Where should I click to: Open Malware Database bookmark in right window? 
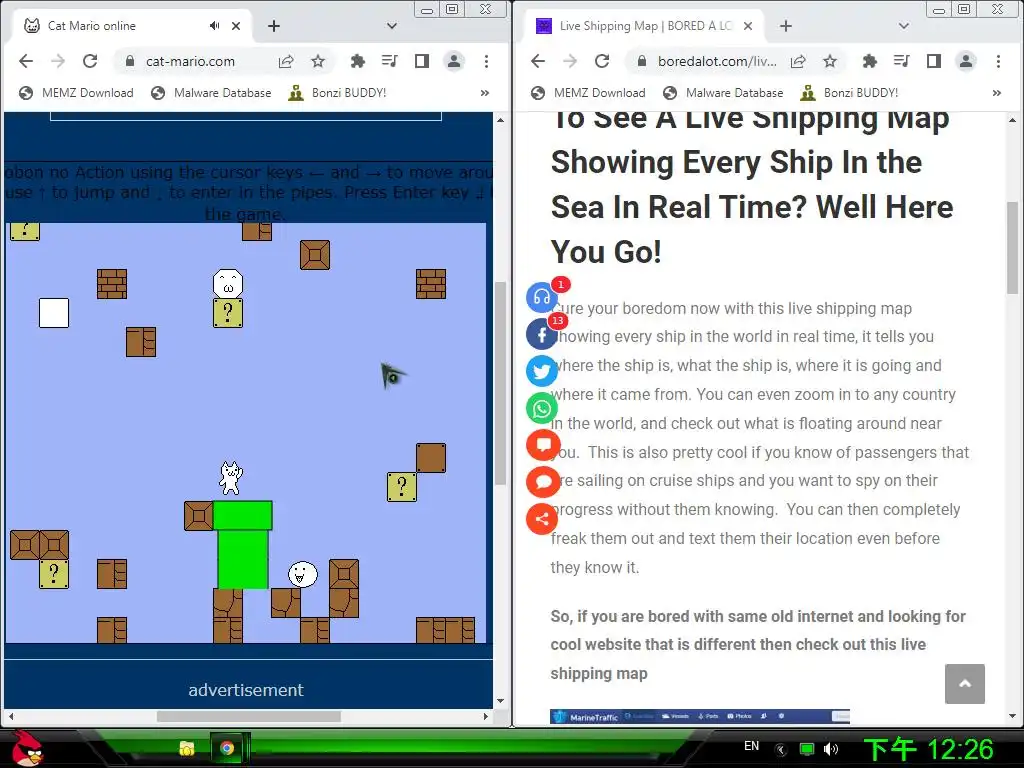[723, 93]
